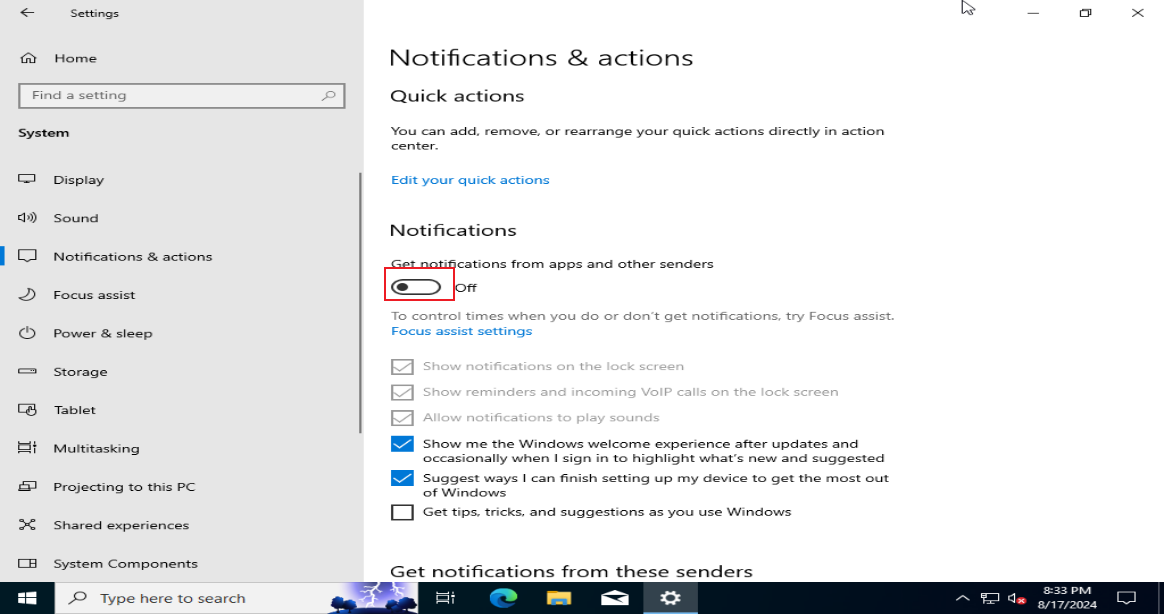Click the Multitasking icon

tap(27, 448)
